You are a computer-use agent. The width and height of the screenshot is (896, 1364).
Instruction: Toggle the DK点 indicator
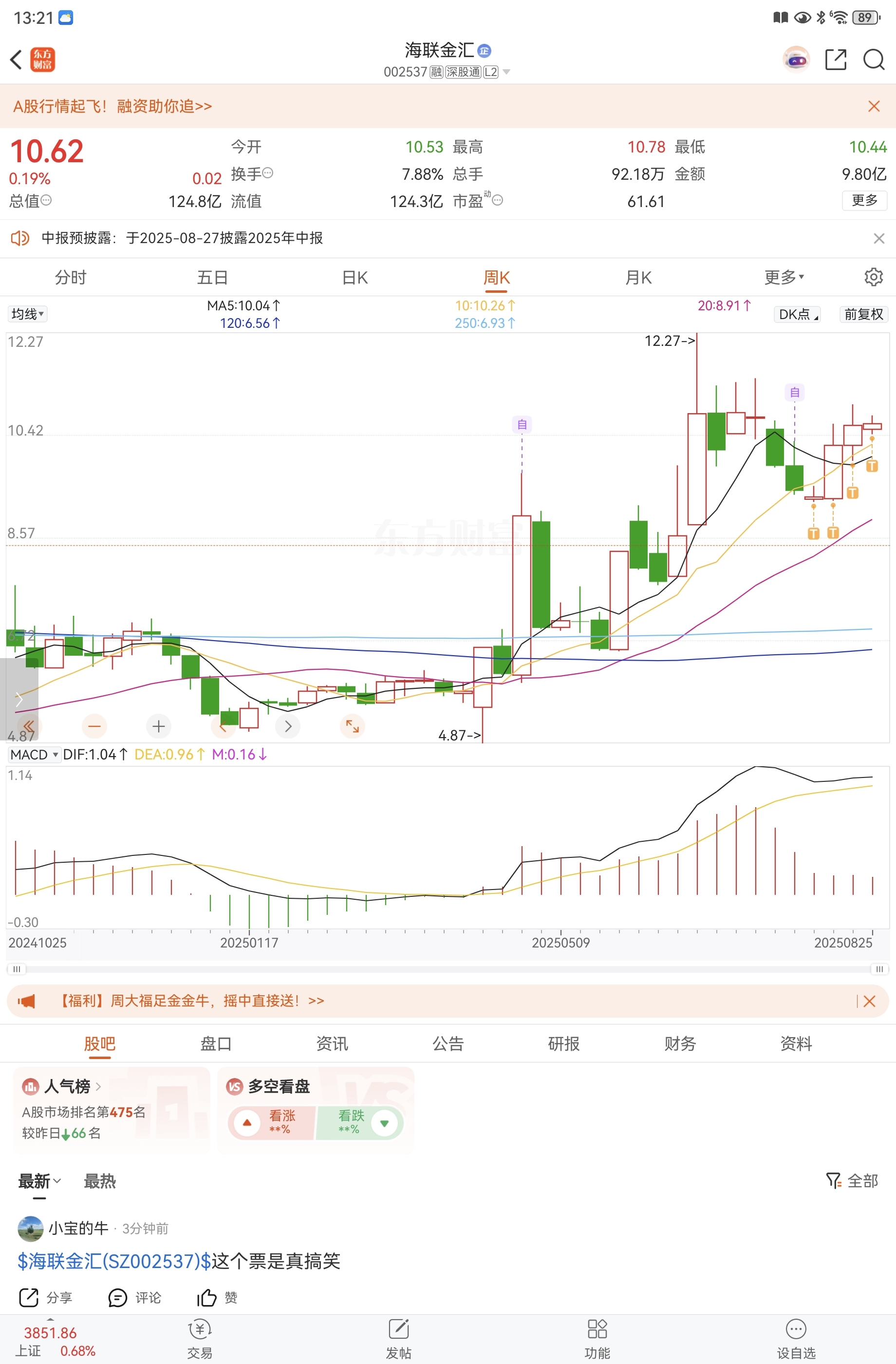(798, 314)
